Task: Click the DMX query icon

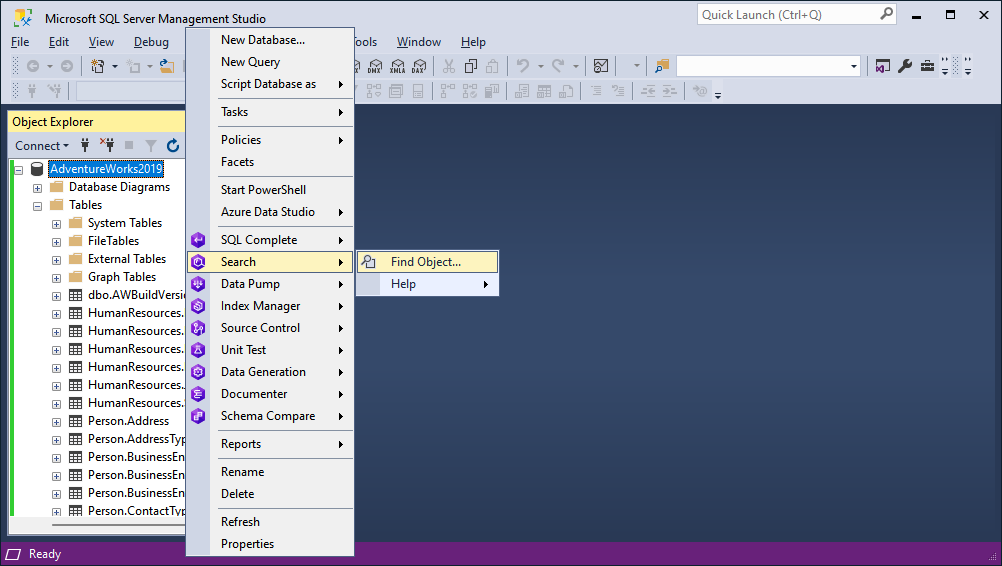Action: pyautogui.click(x=375, y=66)
